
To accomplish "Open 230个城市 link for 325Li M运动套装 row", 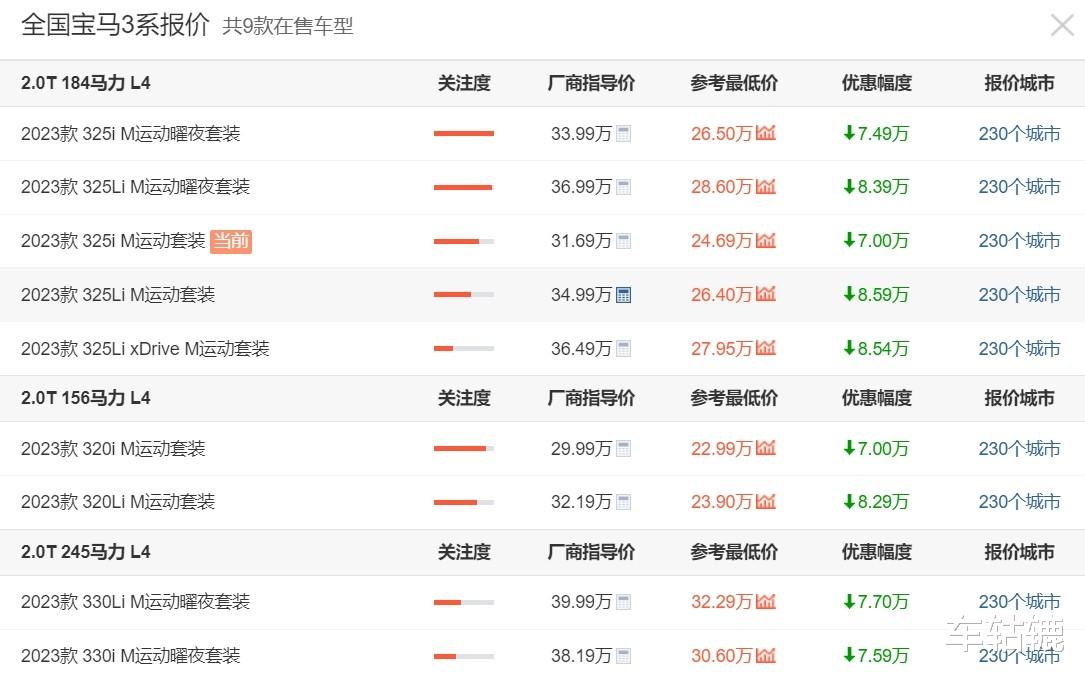I will pyautogui.click(x=1019, y=295).
